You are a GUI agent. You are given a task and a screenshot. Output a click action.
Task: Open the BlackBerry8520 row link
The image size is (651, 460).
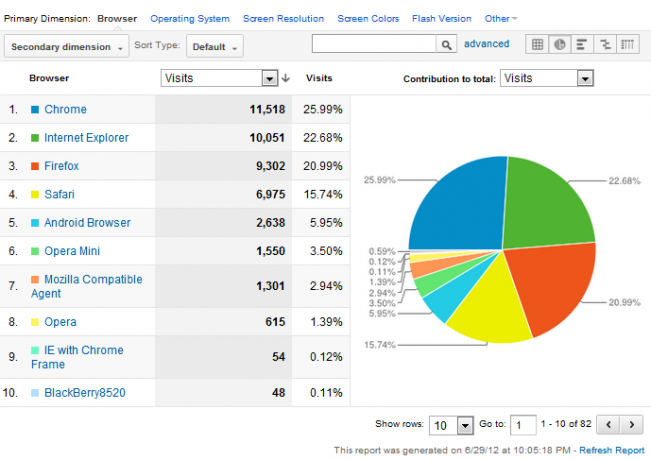click(85, 393)
